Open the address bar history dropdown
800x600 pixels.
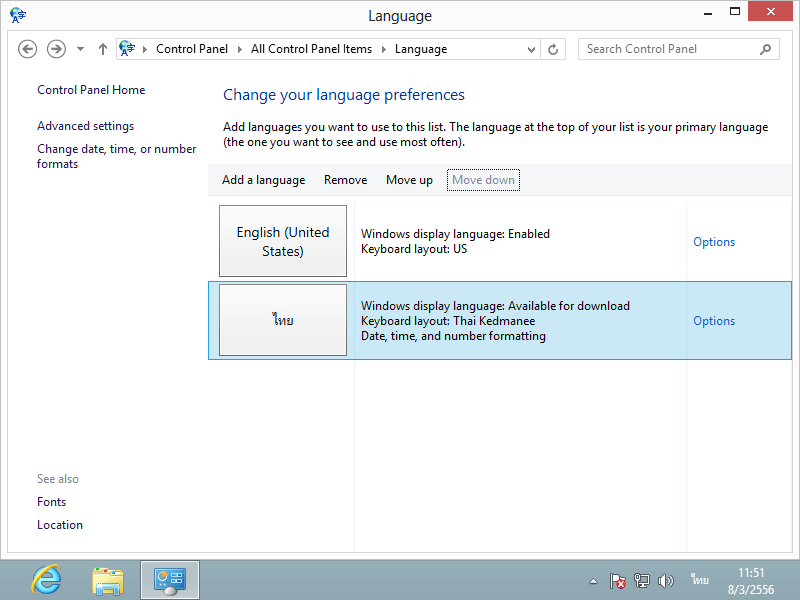click(531, 49)
